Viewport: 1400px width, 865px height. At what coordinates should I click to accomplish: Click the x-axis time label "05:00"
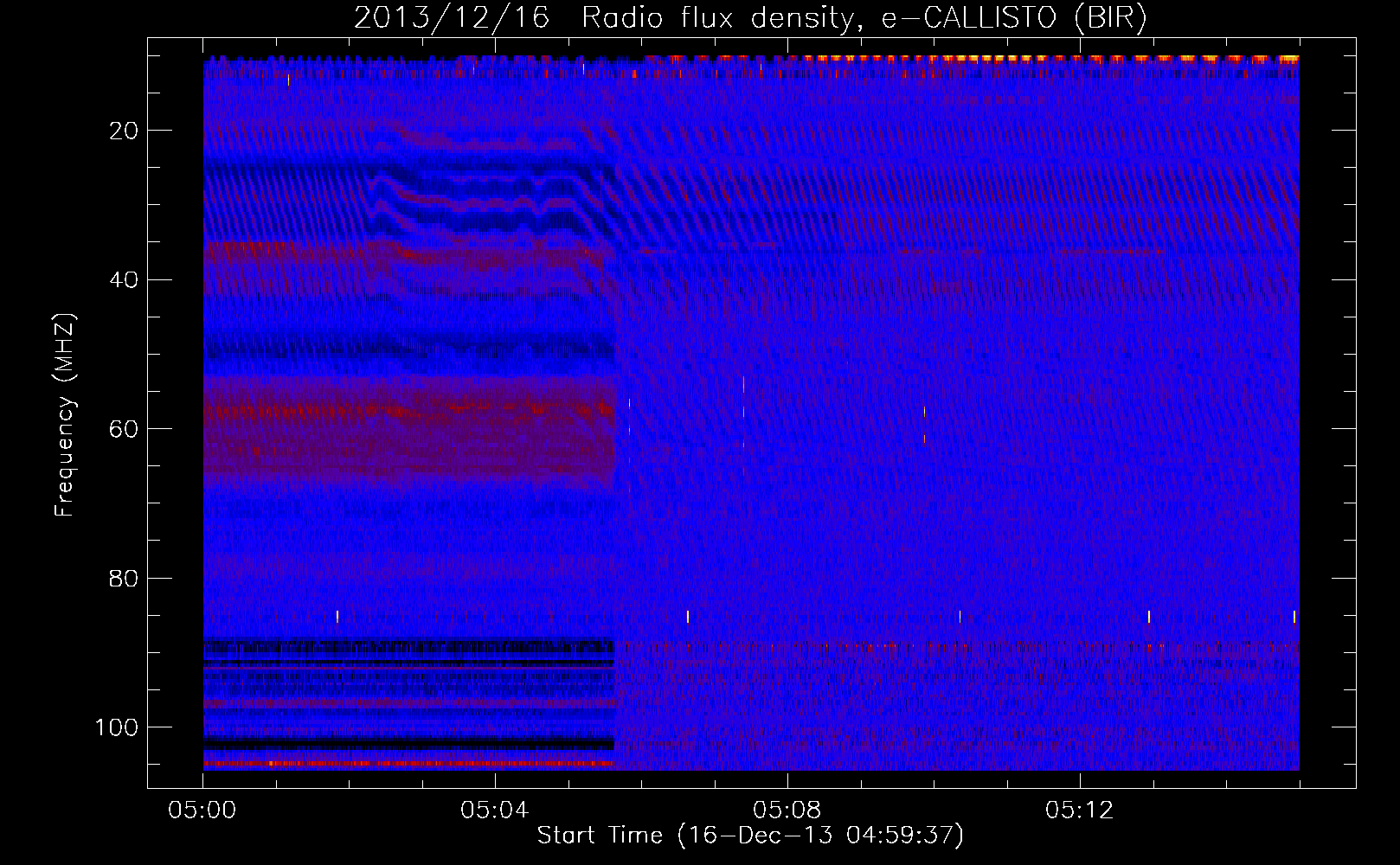point(202,811)
